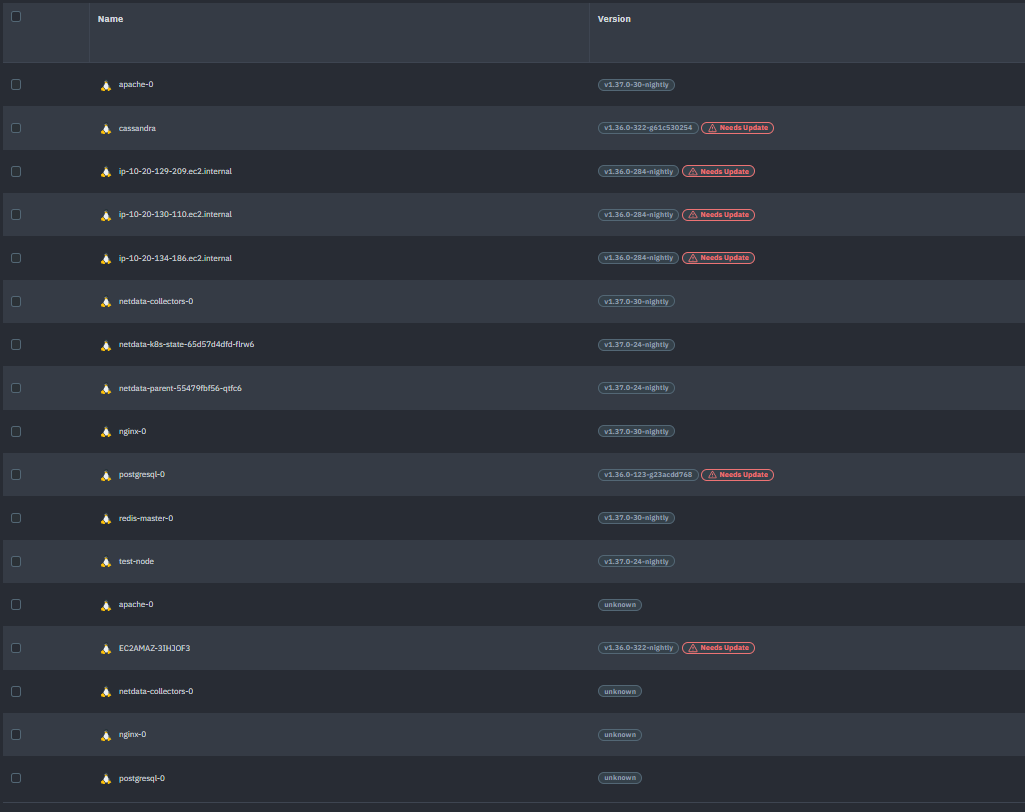1025x812 pixels.
Task: Click the Netdata icon beside redis-master-0
Action: [x=105, y=518]
